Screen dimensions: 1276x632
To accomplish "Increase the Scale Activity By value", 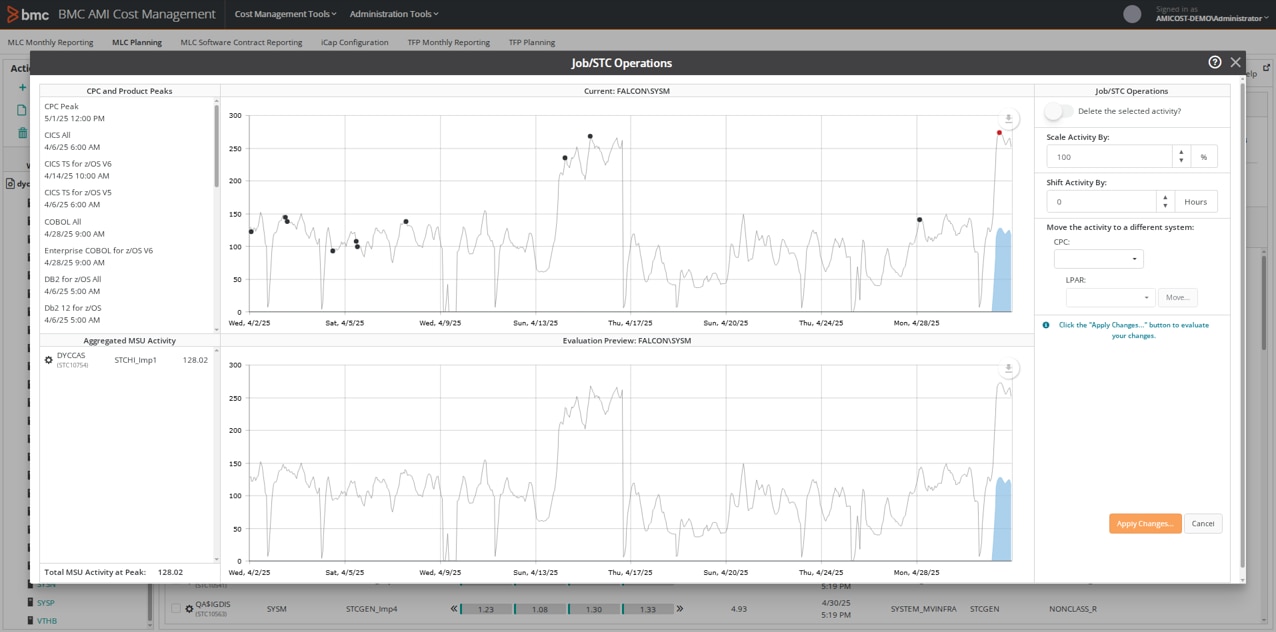I will (x=1181, y=152).
